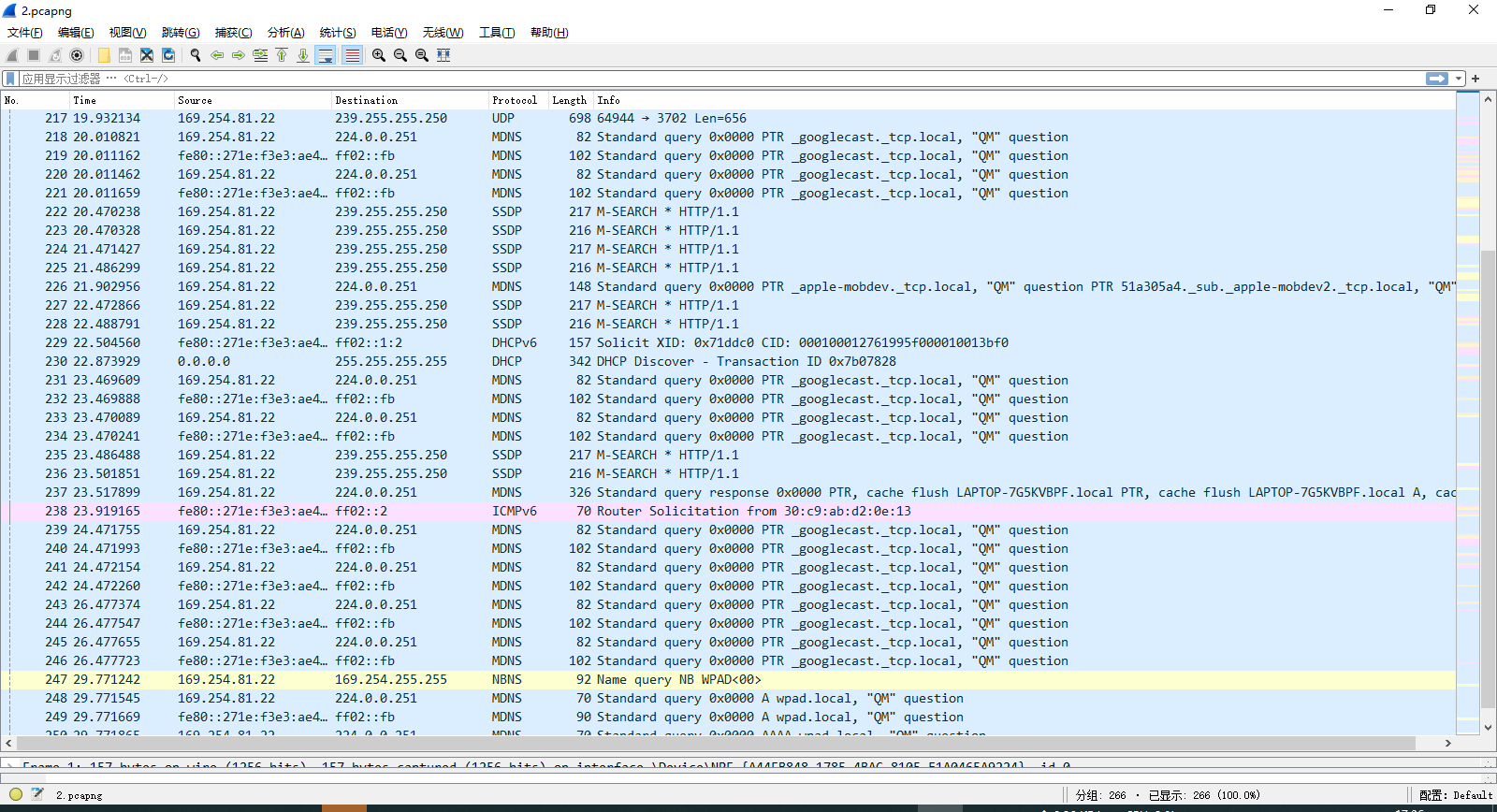Image resolution: width=1497 pixels, height=812 pixels.
Task: Open capture file properties status icon
Action: (x=37, y=794)
